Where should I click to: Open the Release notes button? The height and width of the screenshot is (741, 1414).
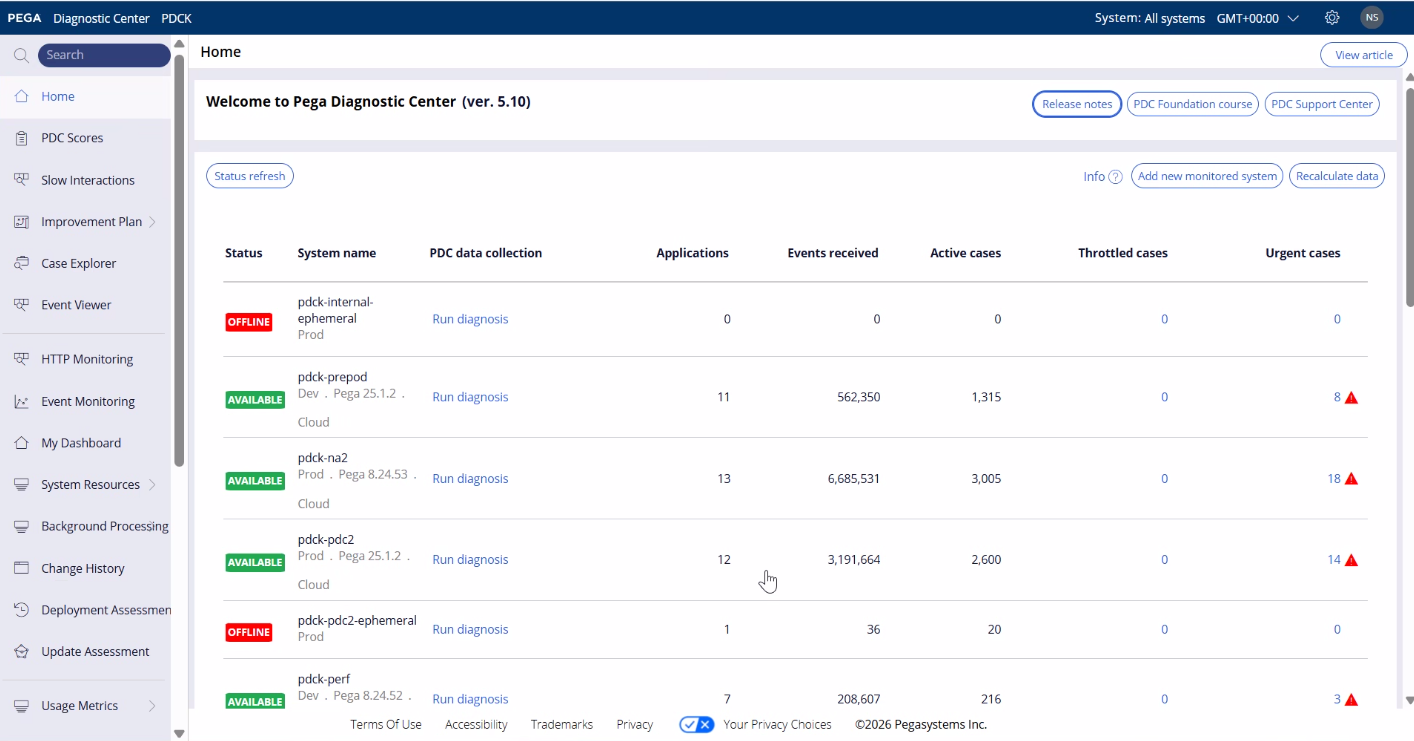click(1077, 104)
